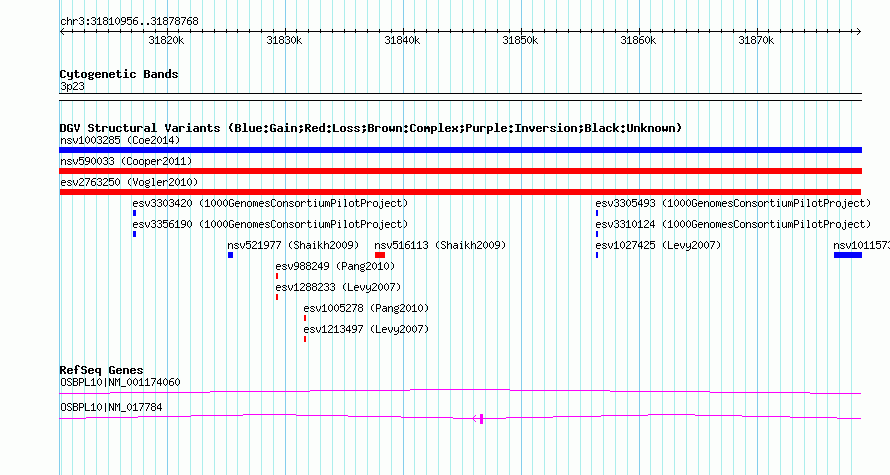Click the small red esv988249 marker
Screen dimensions: 890x475
click(277, 276)
